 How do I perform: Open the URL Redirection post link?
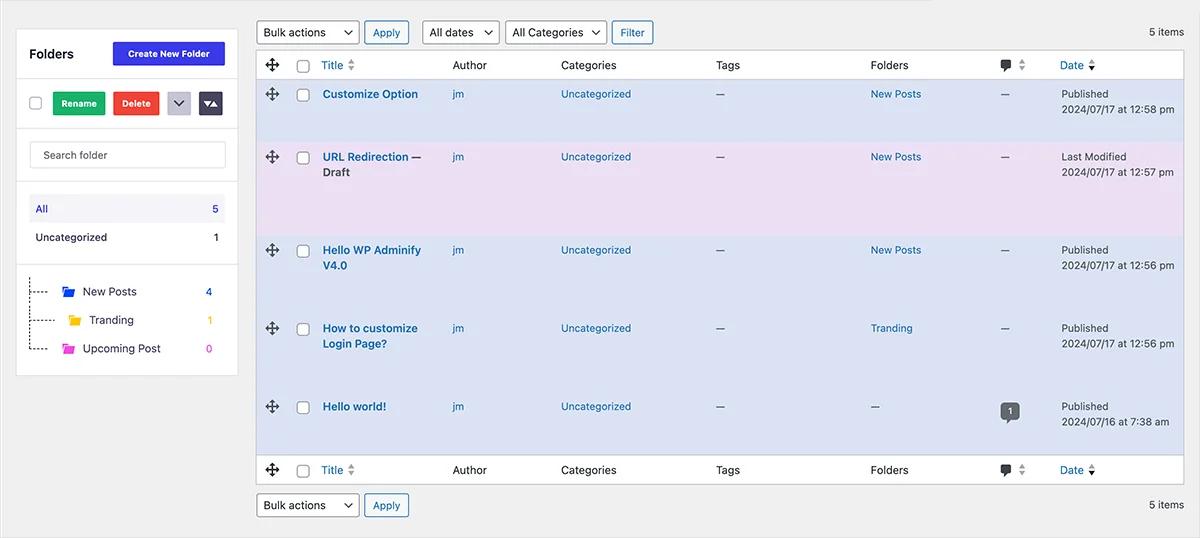365,157
